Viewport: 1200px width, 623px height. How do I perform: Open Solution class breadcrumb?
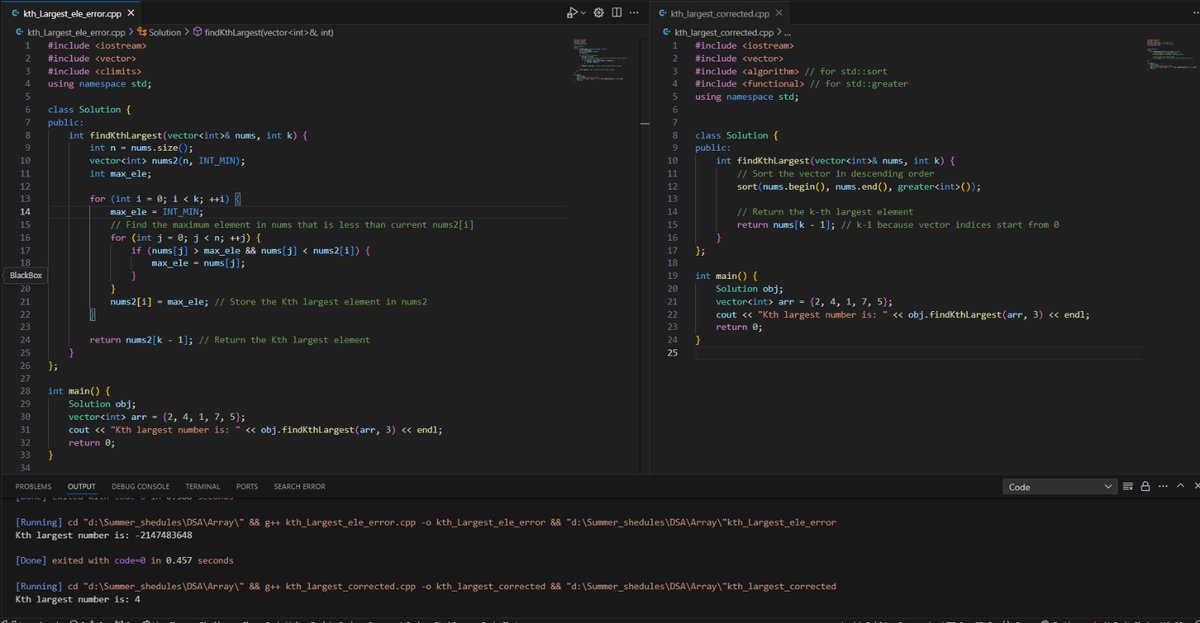click(159, 32)
